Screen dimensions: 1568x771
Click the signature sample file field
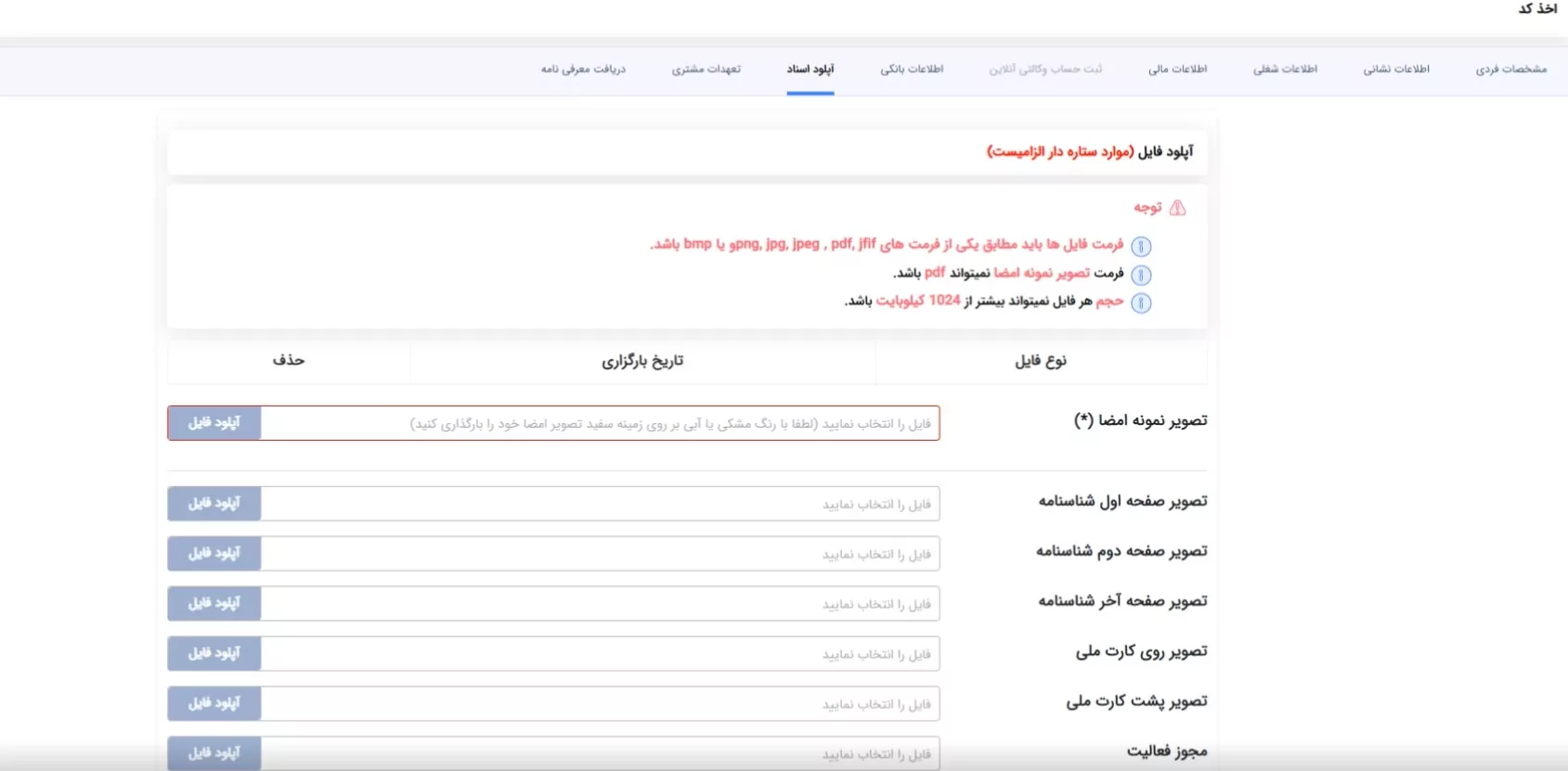pos(600,423)
